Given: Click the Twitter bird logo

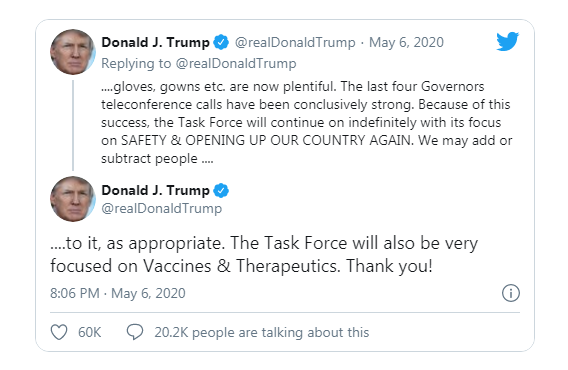Looking at the screenshot, I should pos(508,41).
